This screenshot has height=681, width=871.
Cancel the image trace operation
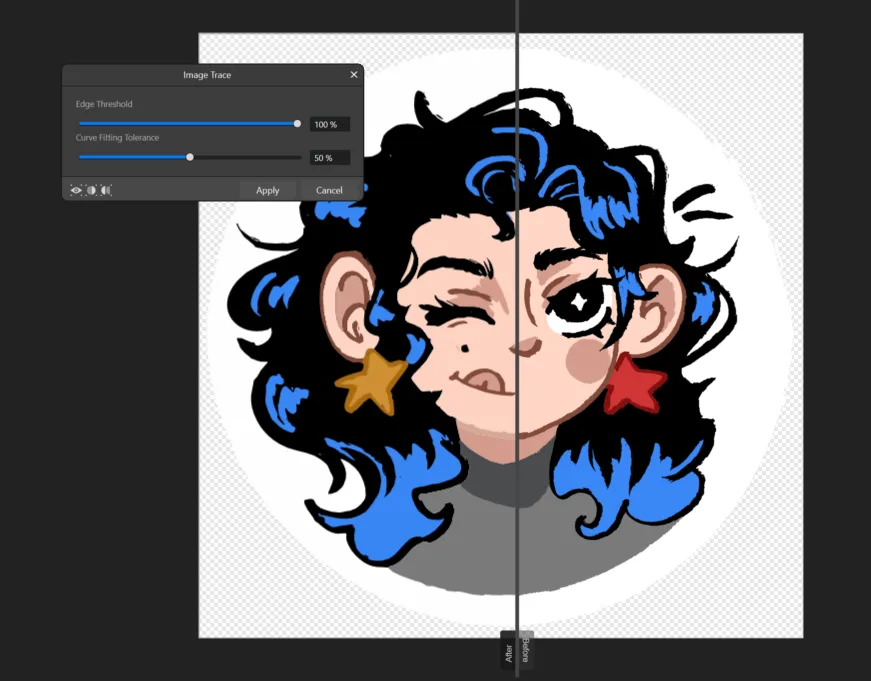(x=329, y=189)
